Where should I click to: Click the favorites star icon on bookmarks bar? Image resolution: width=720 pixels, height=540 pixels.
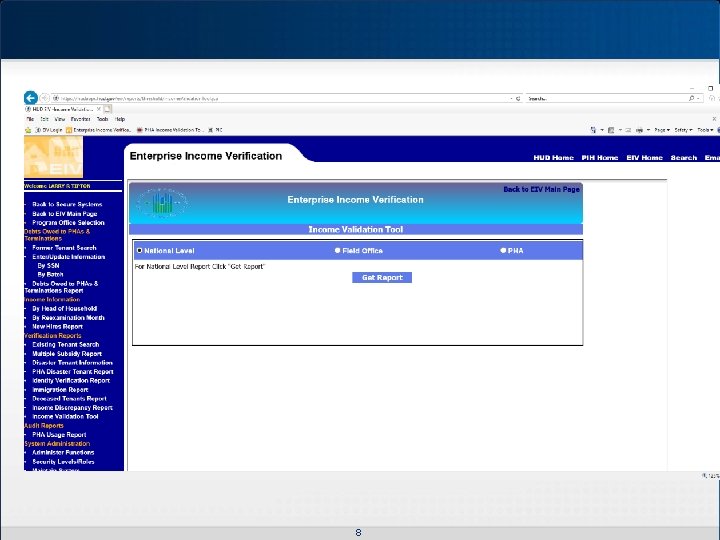[x=28, y=130]
